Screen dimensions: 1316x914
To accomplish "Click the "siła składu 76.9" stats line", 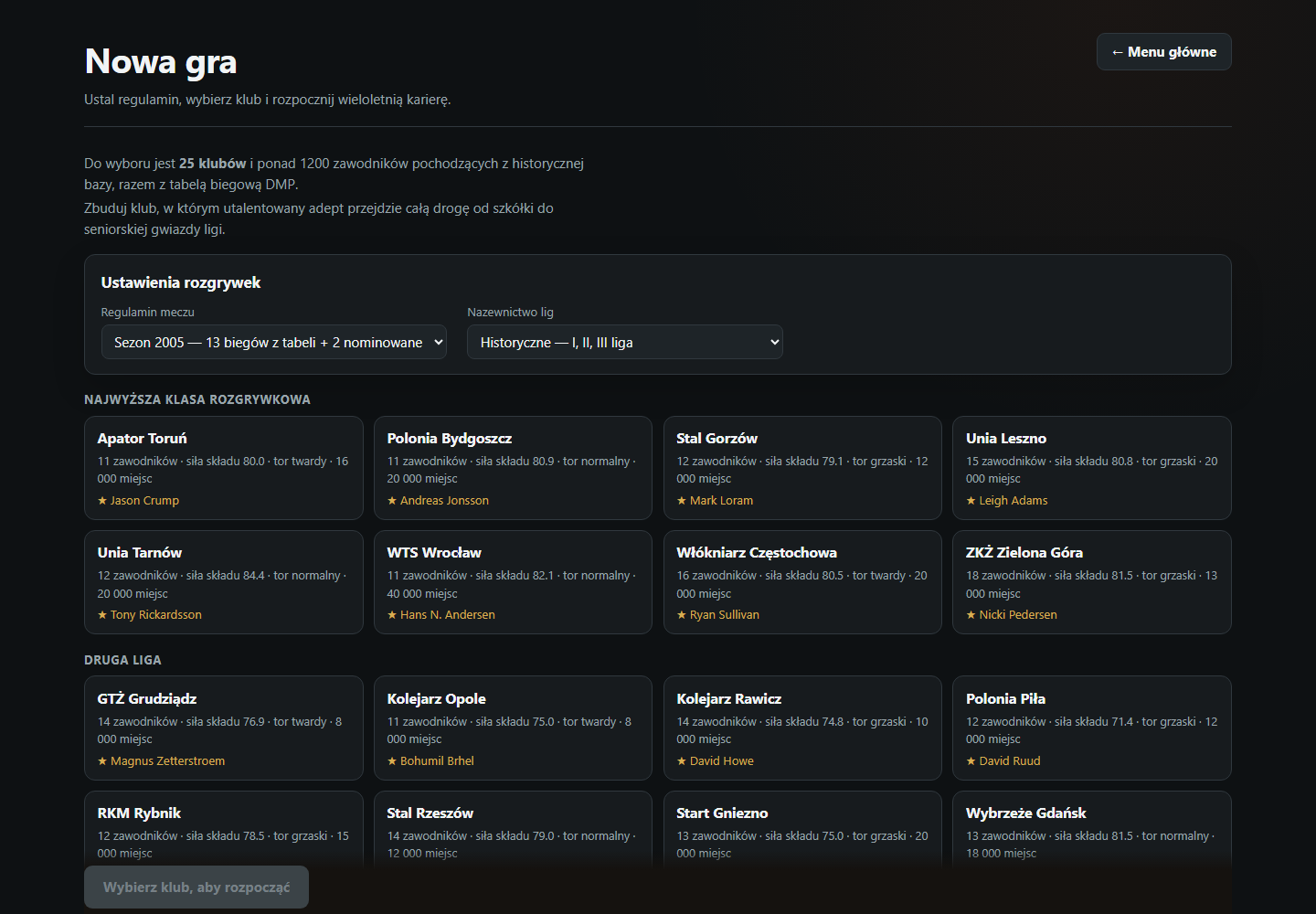I will coord(223,730).
